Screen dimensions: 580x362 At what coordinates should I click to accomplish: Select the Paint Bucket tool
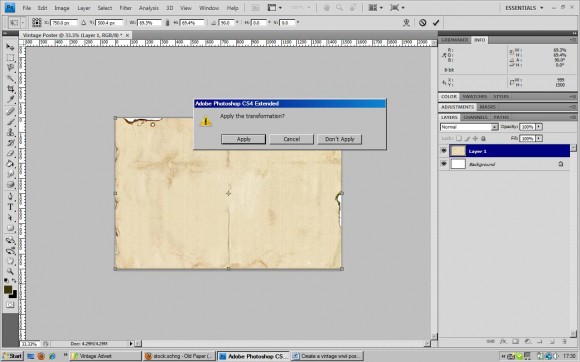point(10,163)
